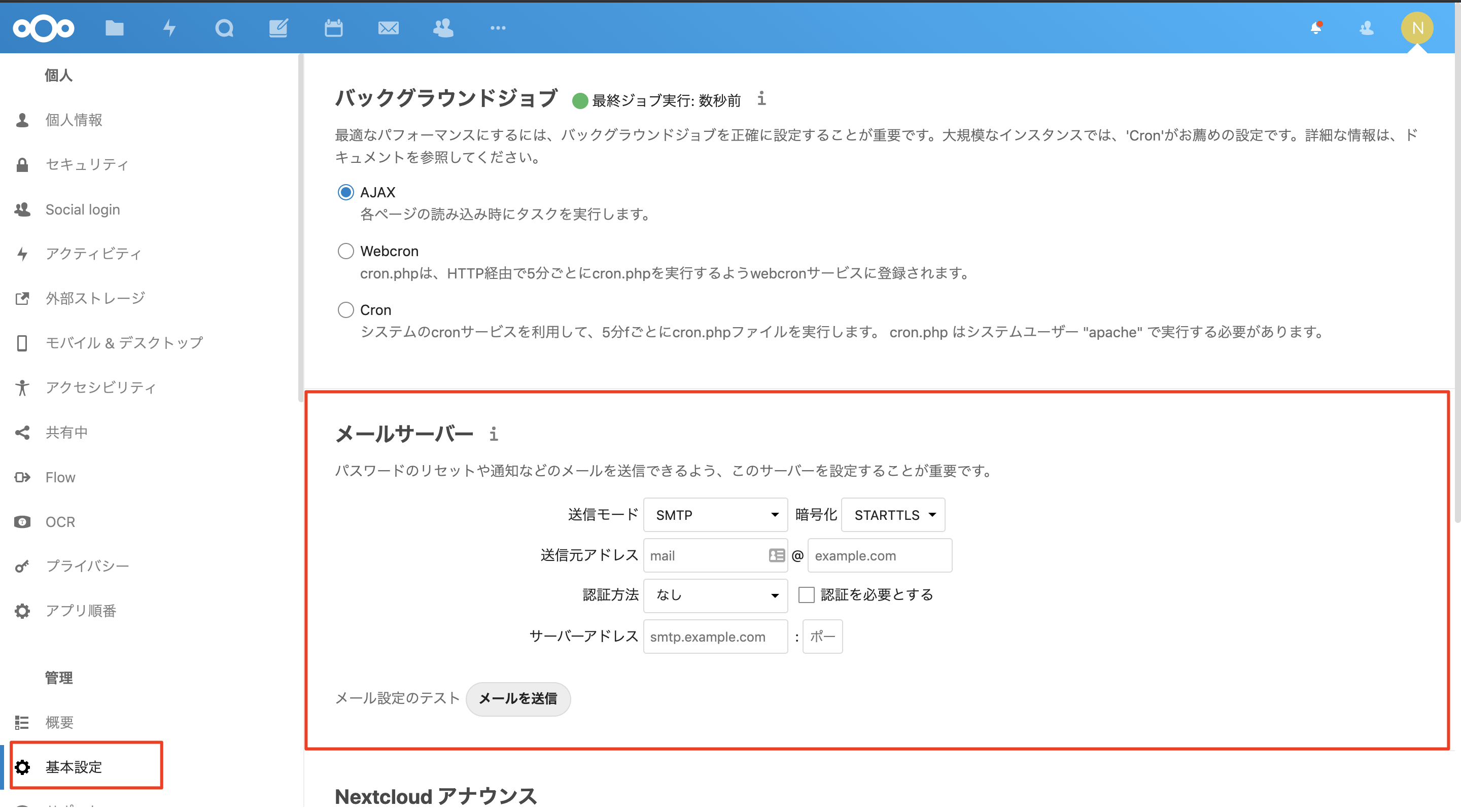Viewport: 1461px width, 812px height.
Task: Open the 送信モード SMTP dropdown
Action: tap(715, 515)
